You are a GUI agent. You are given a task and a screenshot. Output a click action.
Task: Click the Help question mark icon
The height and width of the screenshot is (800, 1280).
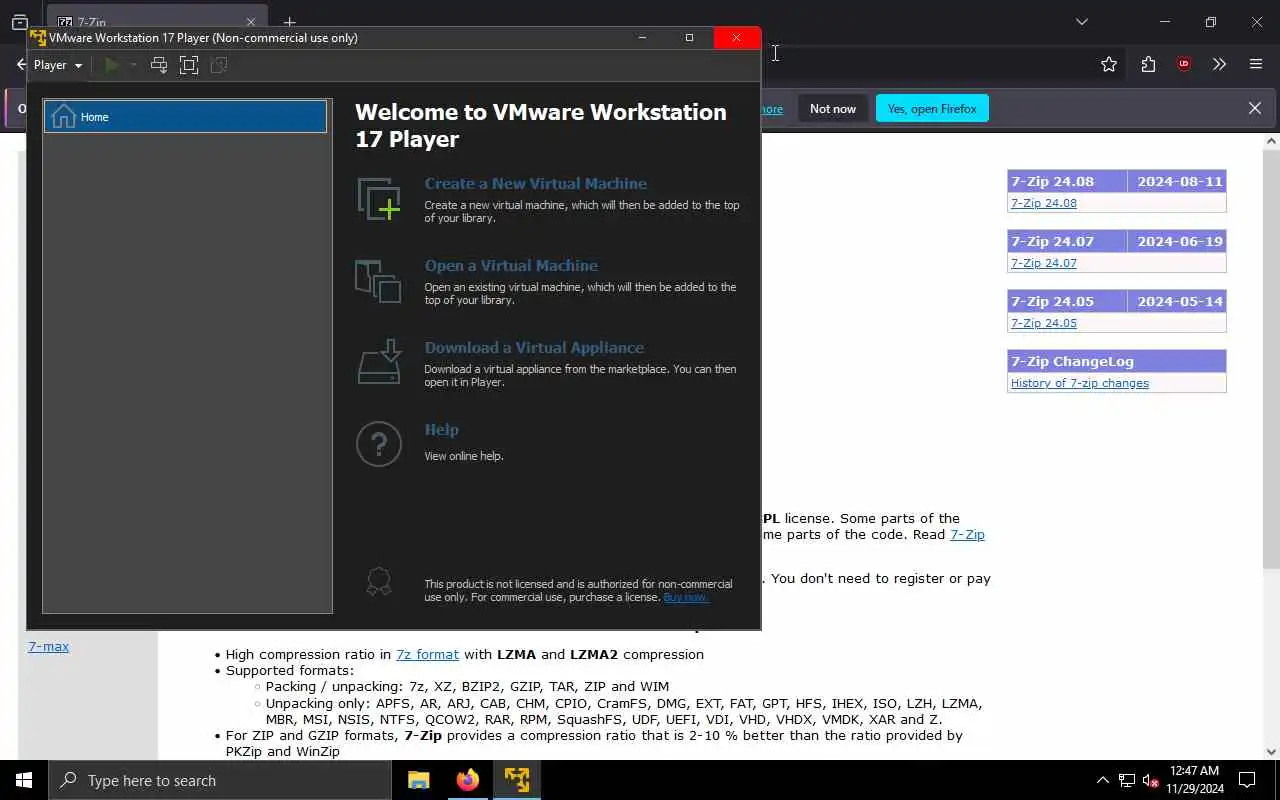pyautogui.click(x=379, y=445)
